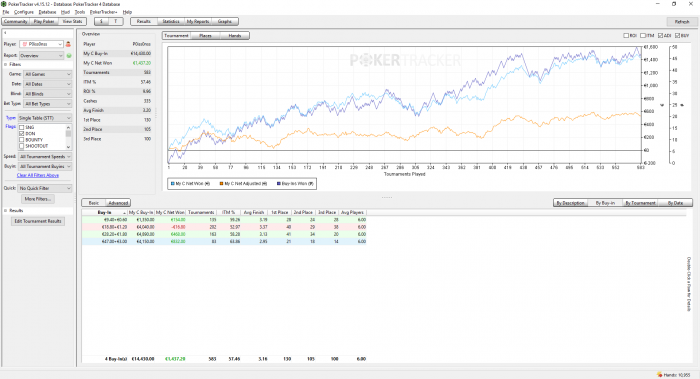The height and width of the screenshot is (379, 700).
Task: Open the Hud menu
Action: tap(65, 12)
